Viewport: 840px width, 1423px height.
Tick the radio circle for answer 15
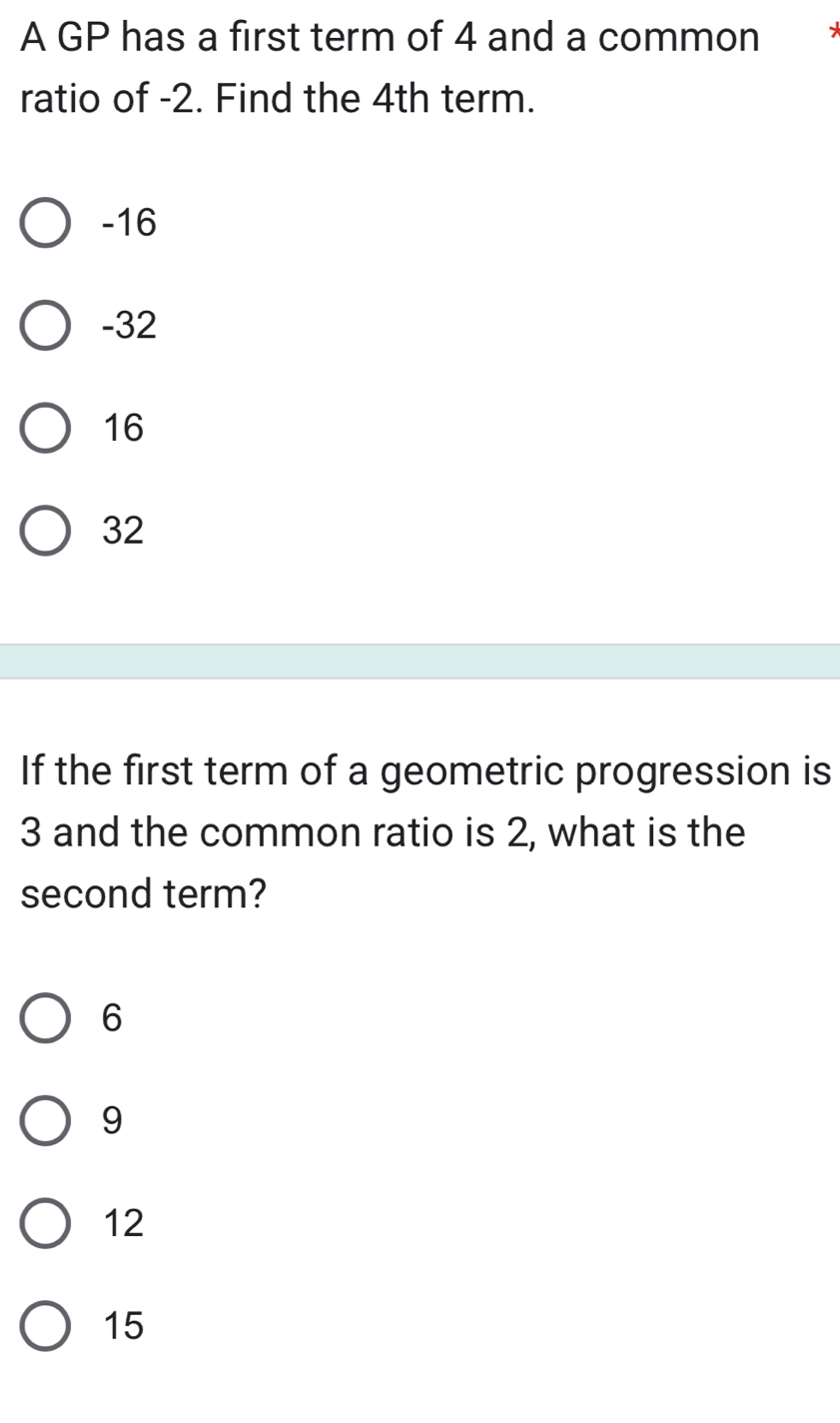[46, 1326]
